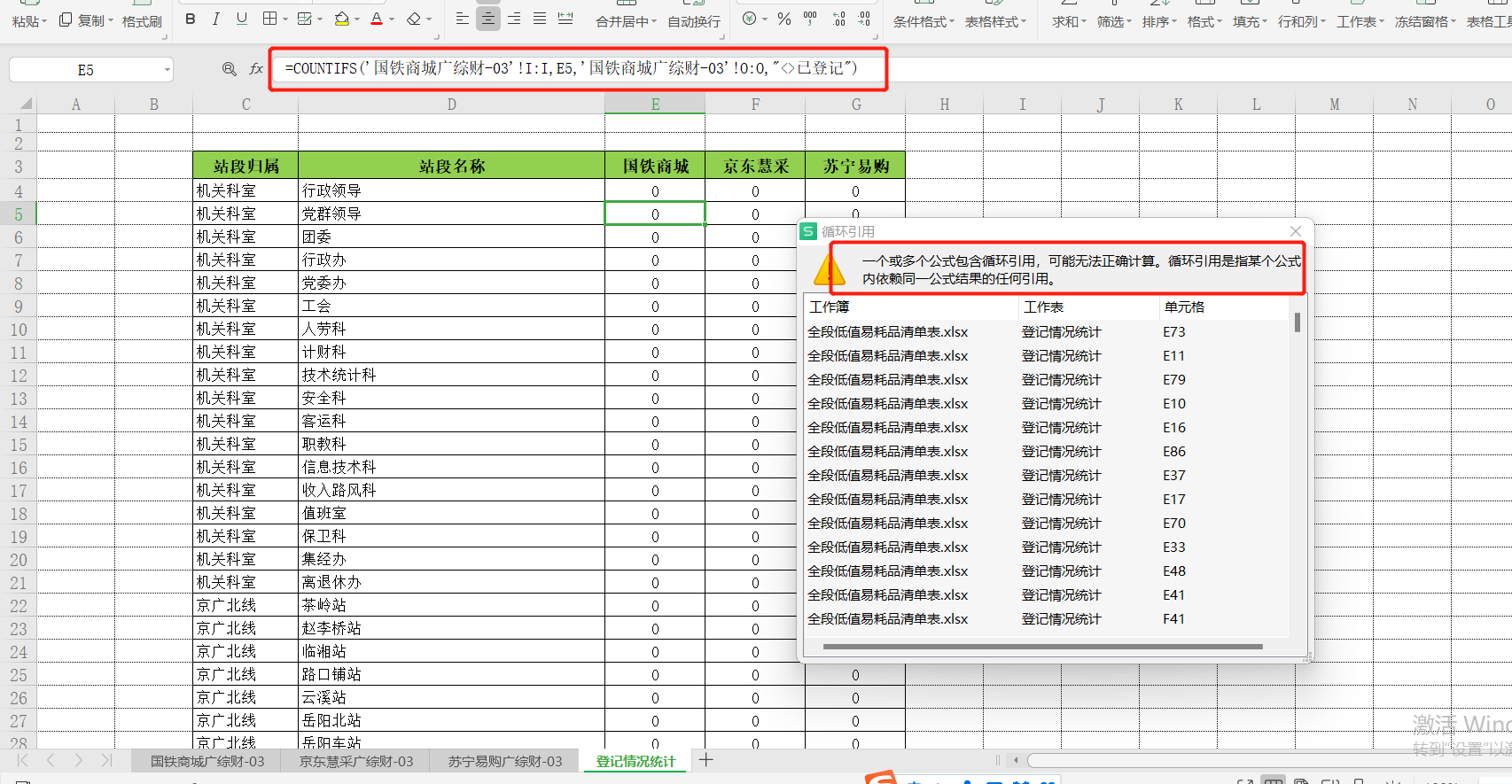Image resolution: width=1512 pixels, height=784 pixels.
Task: Click the distributed alignment icon
Action: (x=565, y=19)
